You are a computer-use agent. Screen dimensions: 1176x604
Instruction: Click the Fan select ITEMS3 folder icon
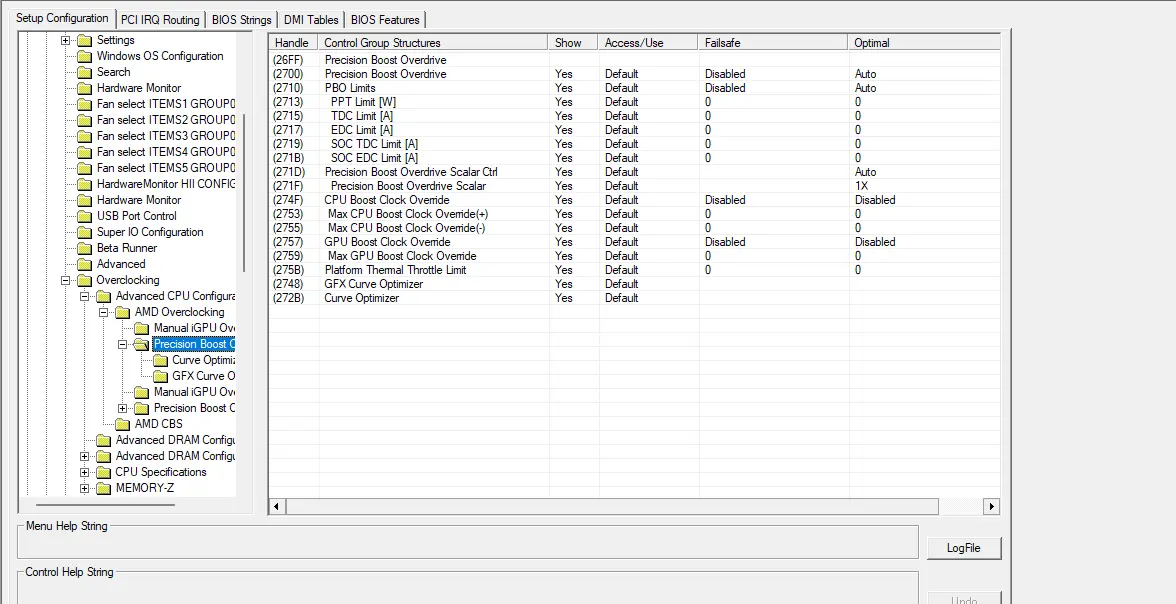click(85, 137)
